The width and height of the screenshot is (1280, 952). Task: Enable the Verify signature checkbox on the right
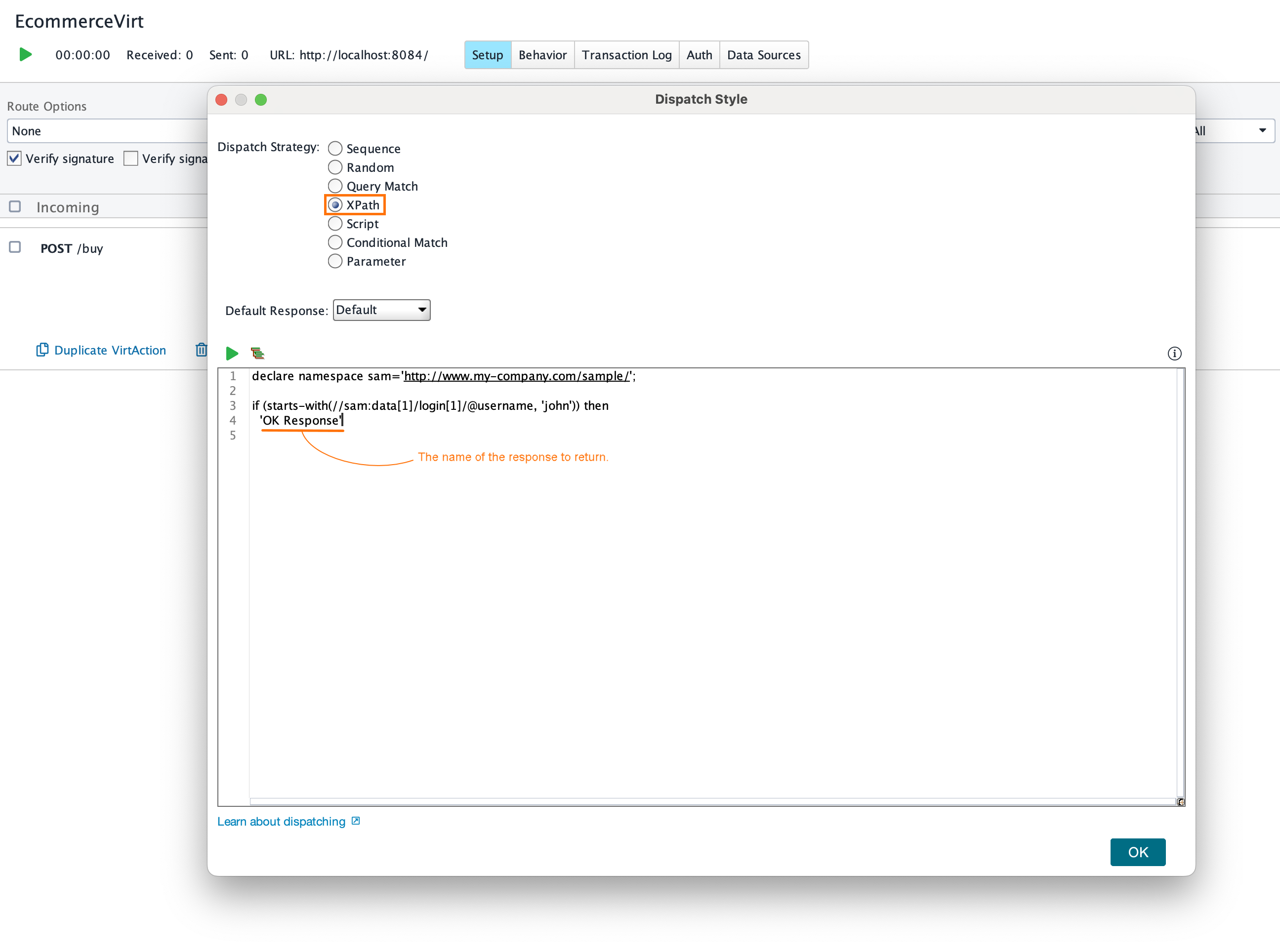(x=131, y=158)
